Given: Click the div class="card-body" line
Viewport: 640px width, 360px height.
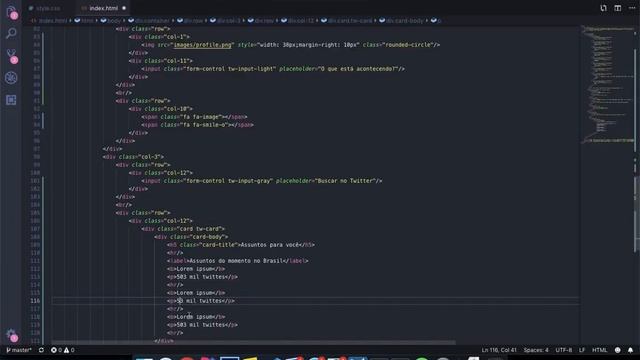Looking at the screenshot, I should pos(191,237).
